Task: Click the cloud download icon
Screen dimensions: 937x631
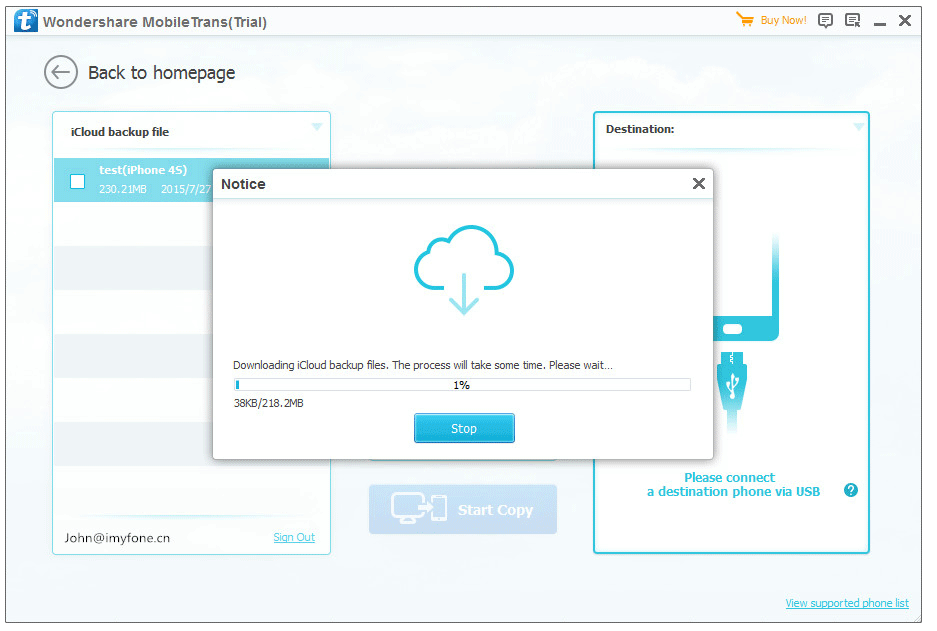Action: click(x=464, y=269)
